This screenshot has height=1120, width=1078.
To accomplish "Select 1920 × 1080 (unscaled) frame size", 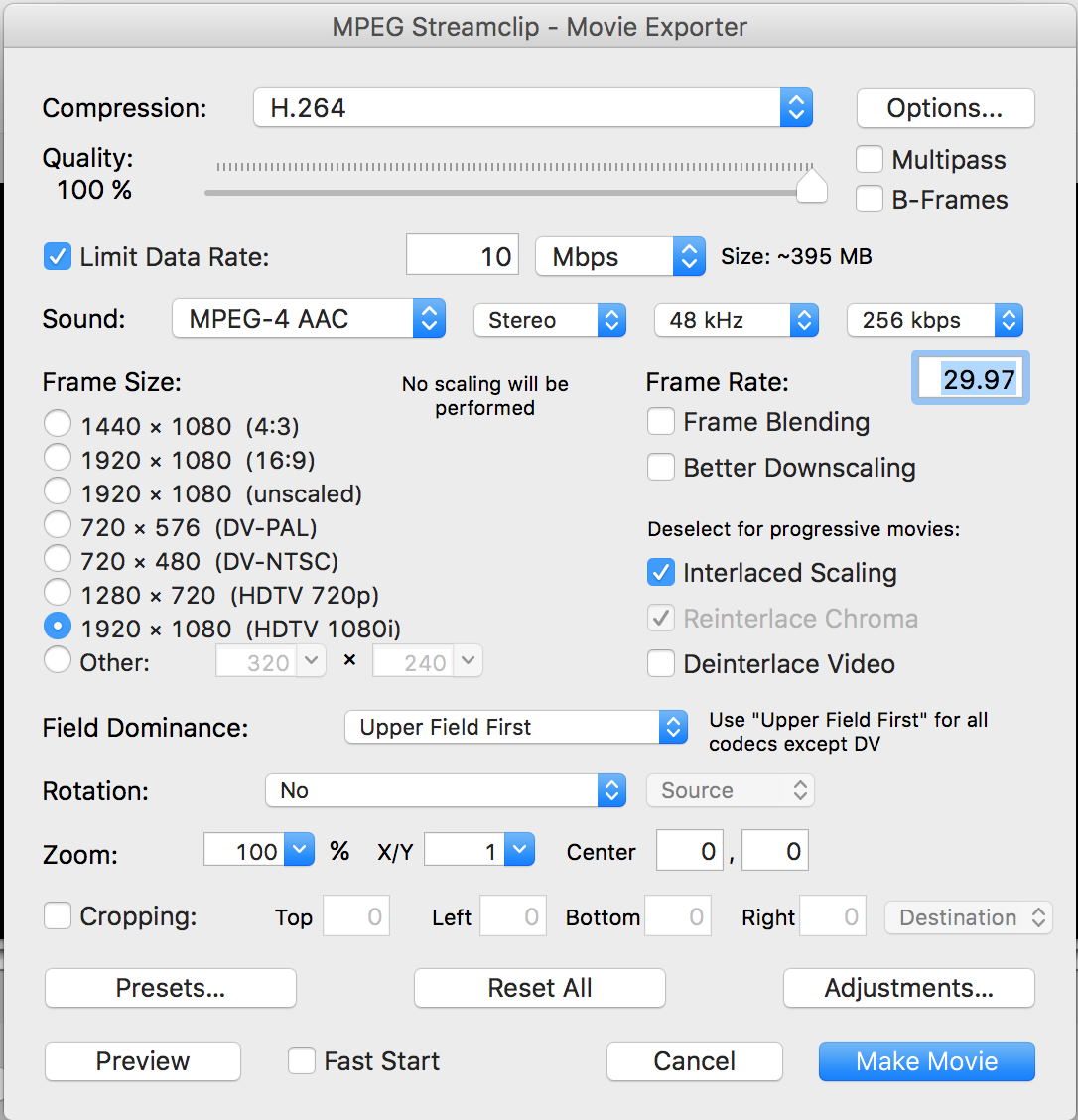I will pyautogui.click(x=58, y=490).
